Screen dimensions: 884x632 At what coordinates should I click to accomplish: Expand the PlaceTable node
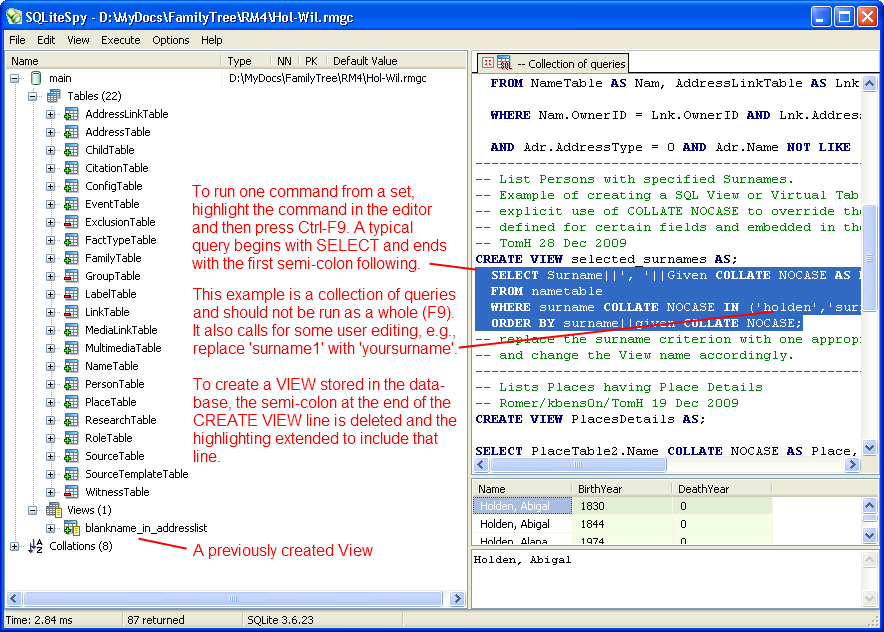coord(51,403)
